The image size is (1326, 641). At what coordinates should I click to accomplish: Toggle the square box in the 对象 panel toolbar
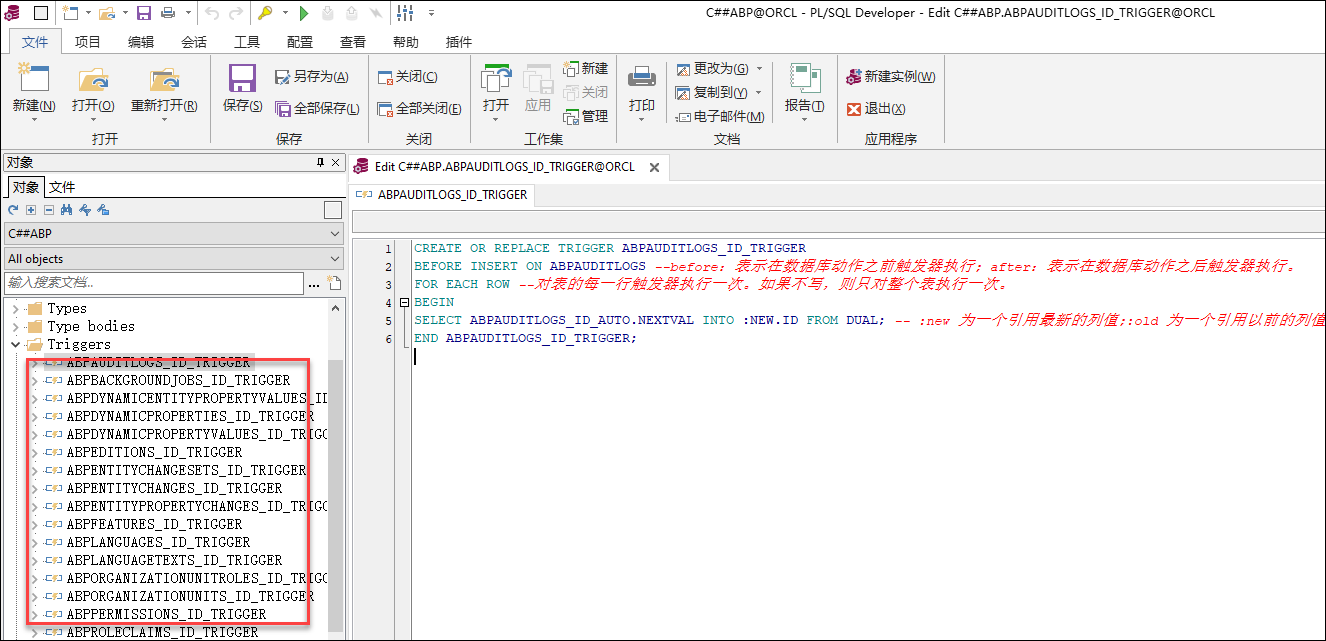point(333,210)
